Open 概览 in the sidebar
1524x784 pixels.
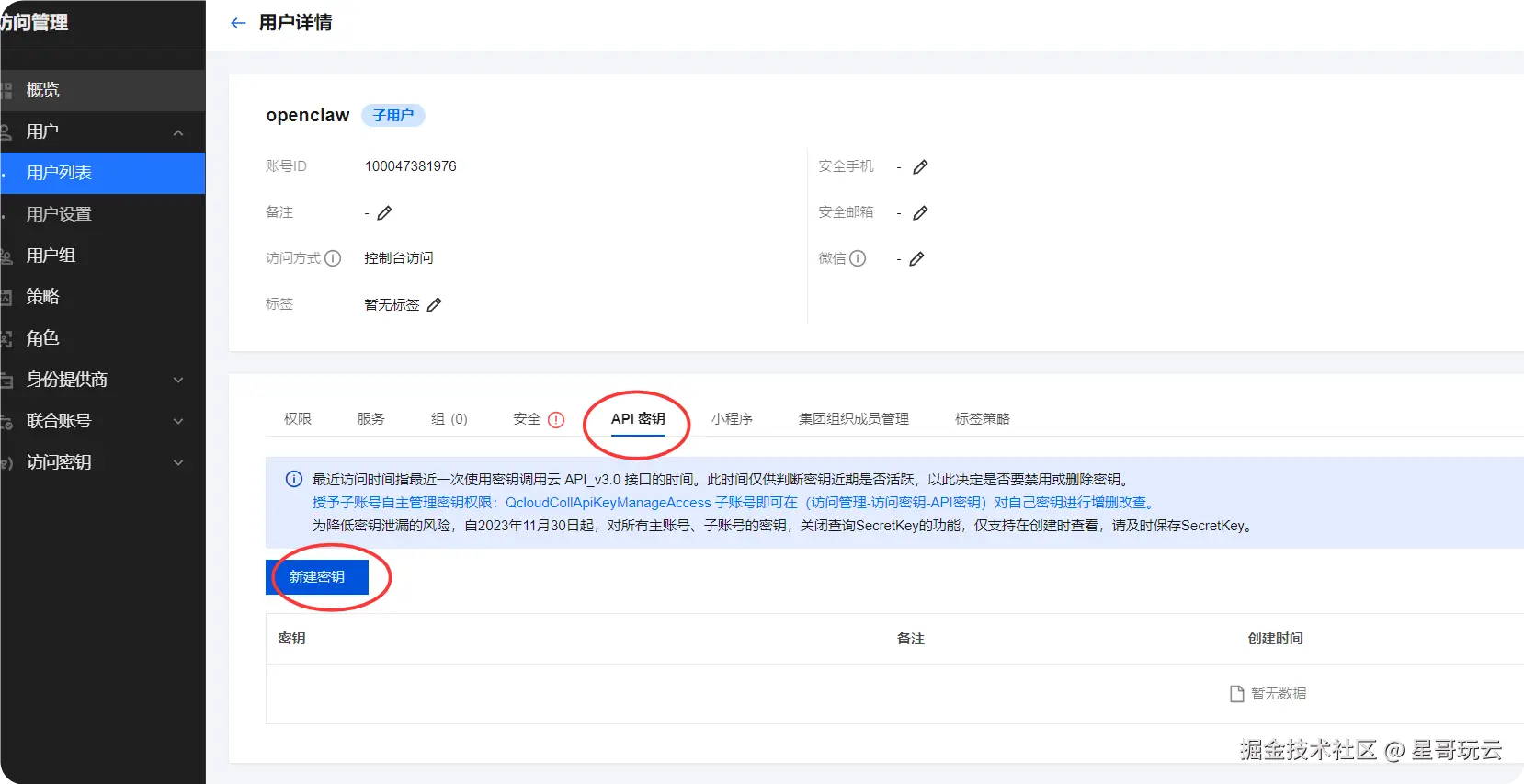tap(103, 90)
